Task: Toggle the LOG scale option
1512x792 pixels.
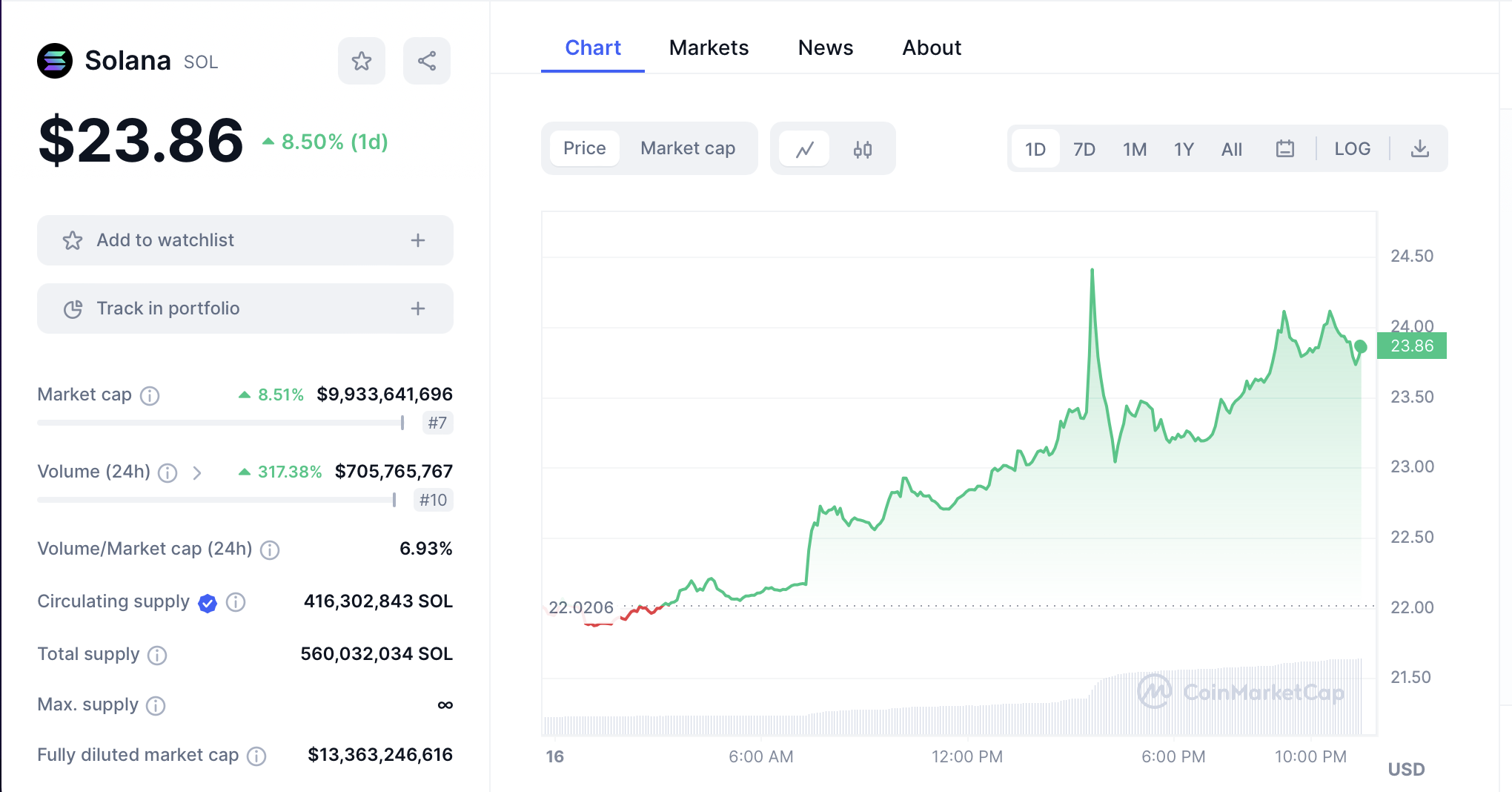Action: pos(1352,149)
